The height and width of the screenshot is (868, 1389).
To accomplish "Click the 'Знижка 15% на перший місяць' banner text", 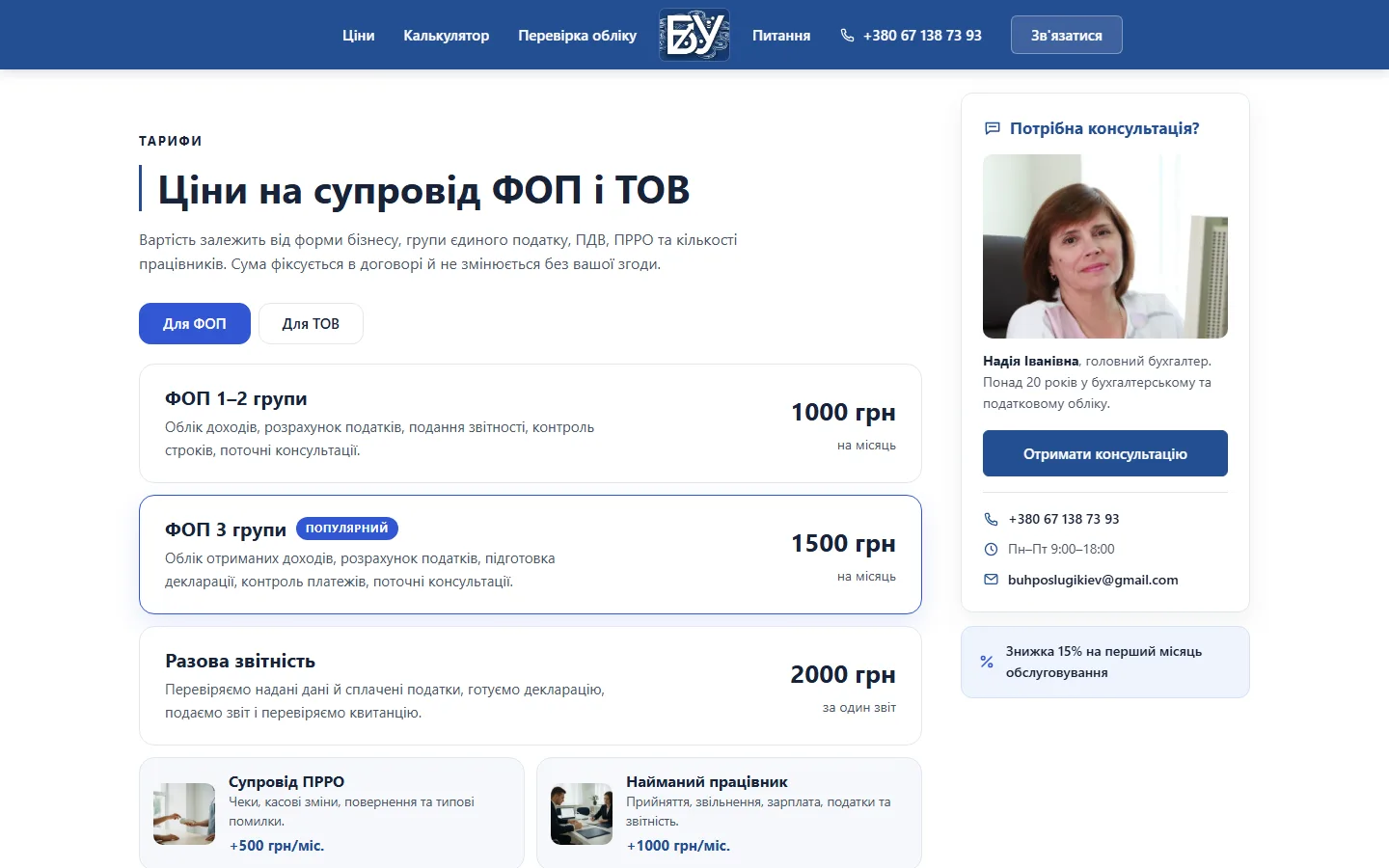I will tap(1103, 662).
